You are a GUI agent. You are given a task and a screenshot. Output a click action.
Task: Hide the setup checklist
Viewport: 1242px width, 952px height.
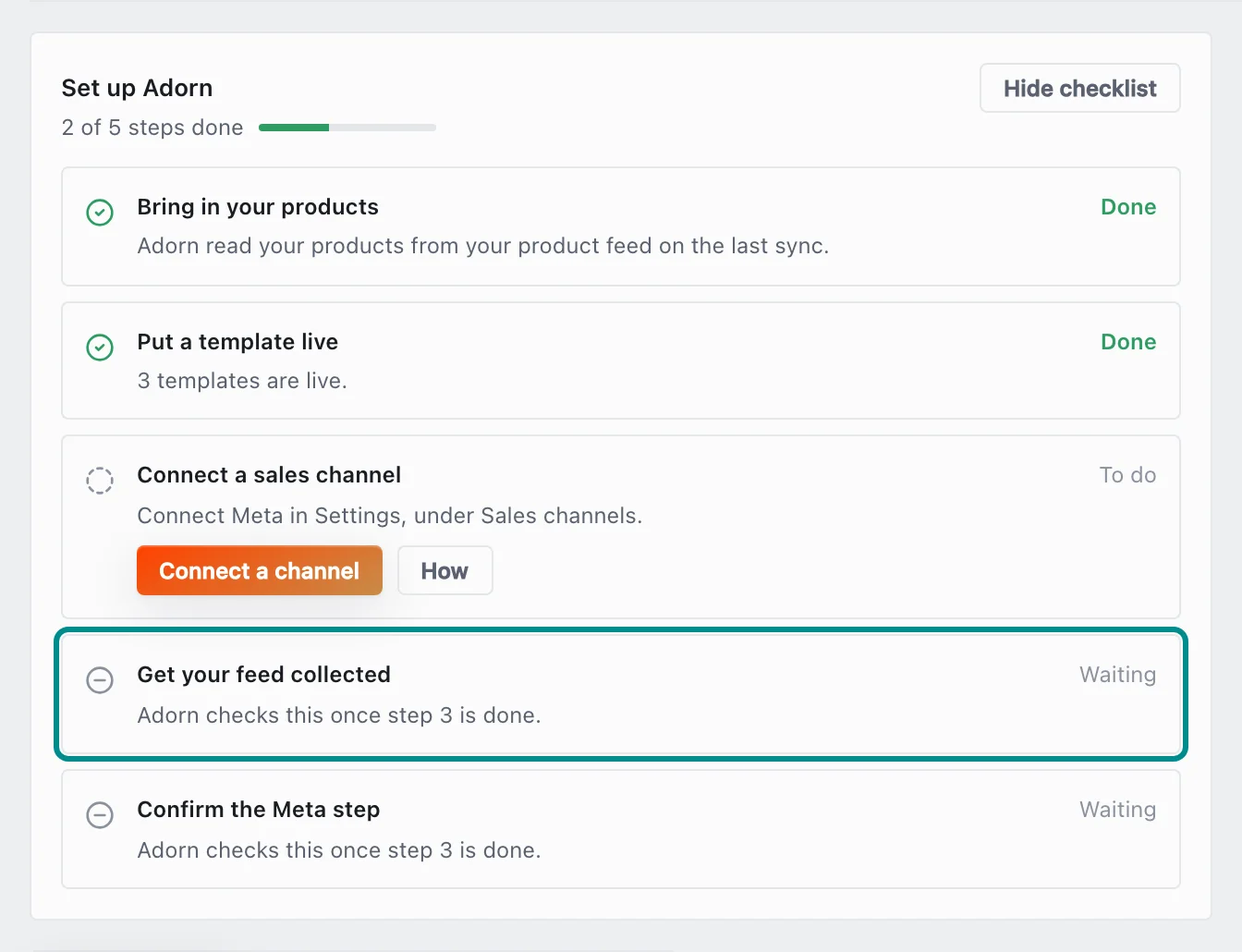(1079, 88)
